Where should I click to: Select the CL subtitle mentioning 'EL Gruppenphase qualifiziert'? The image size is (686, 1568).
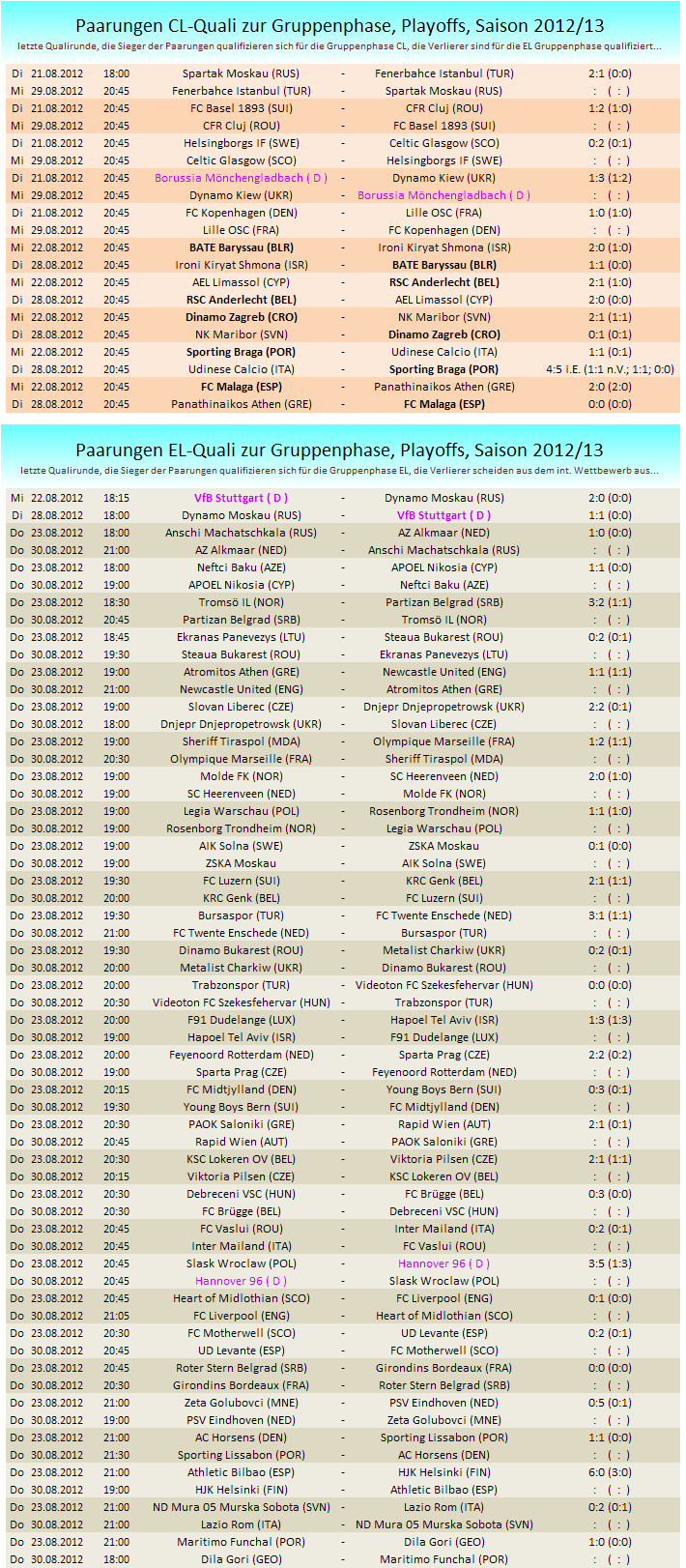[340, 45]
